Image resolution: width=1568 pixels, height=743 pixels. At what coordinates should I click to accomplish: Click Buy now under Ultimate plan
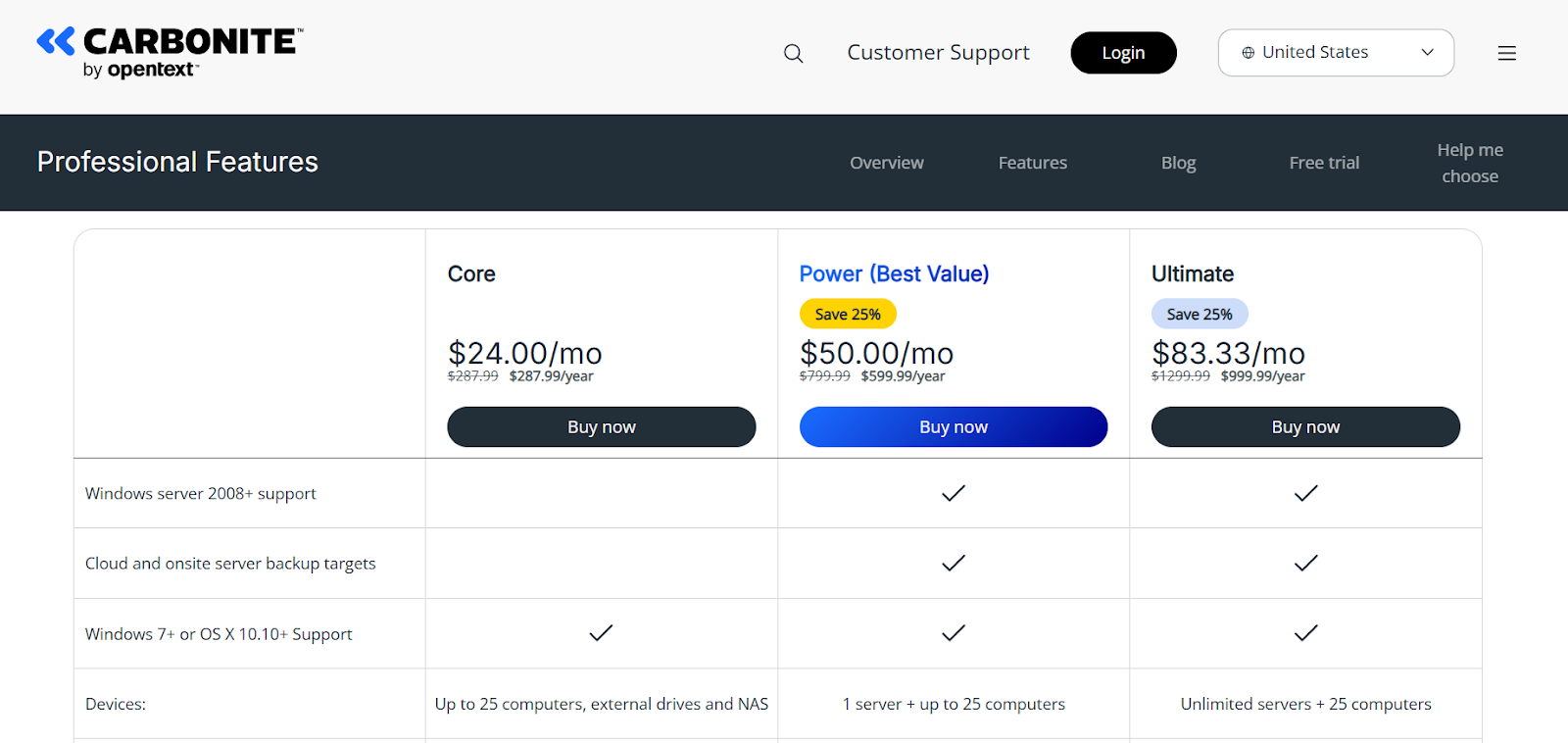click(x=1305, y=427)
